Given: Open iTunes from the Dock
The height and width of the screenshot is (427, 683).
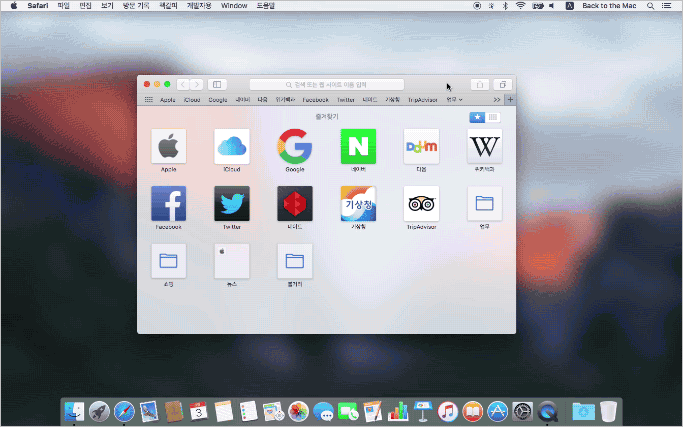Looking at the screenshot, I should 448,411.
